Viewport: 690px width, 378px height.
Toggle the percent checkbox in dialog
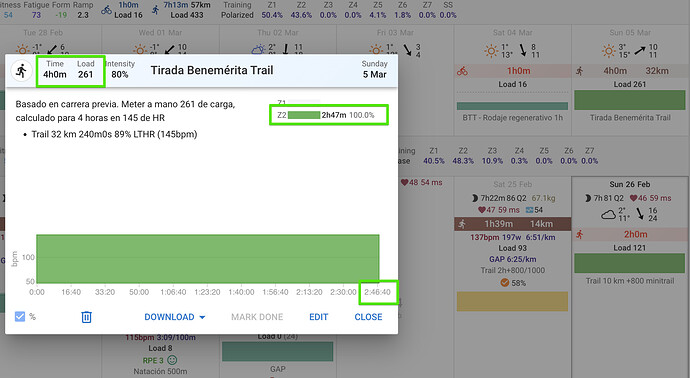click(20, 316)
